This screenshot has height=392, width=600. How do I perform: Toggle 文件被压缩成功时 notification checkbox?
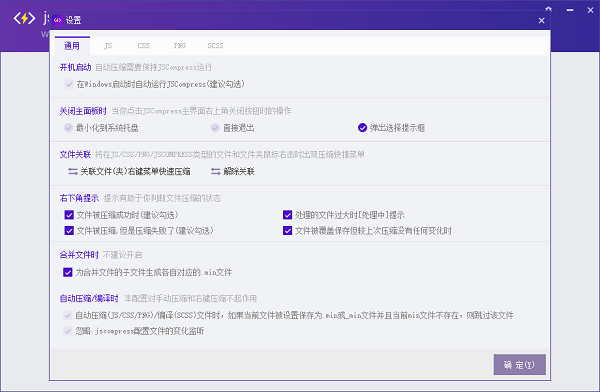[69, 215]
